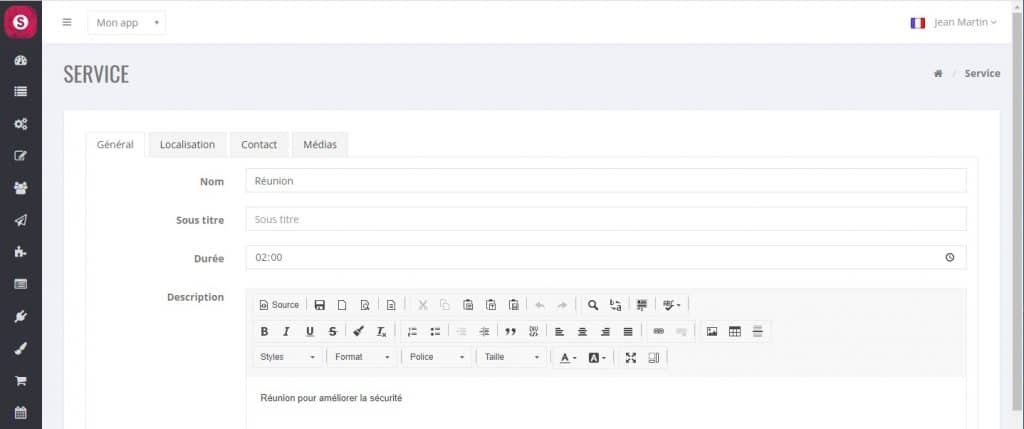Click the Remove Format icon

coord(381,332)
